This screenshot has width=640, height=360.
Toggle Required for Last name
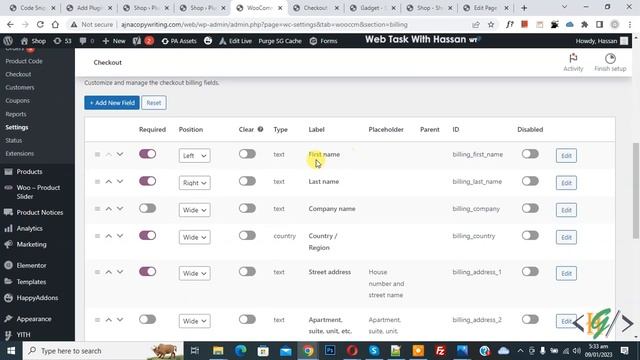point(147,181)
